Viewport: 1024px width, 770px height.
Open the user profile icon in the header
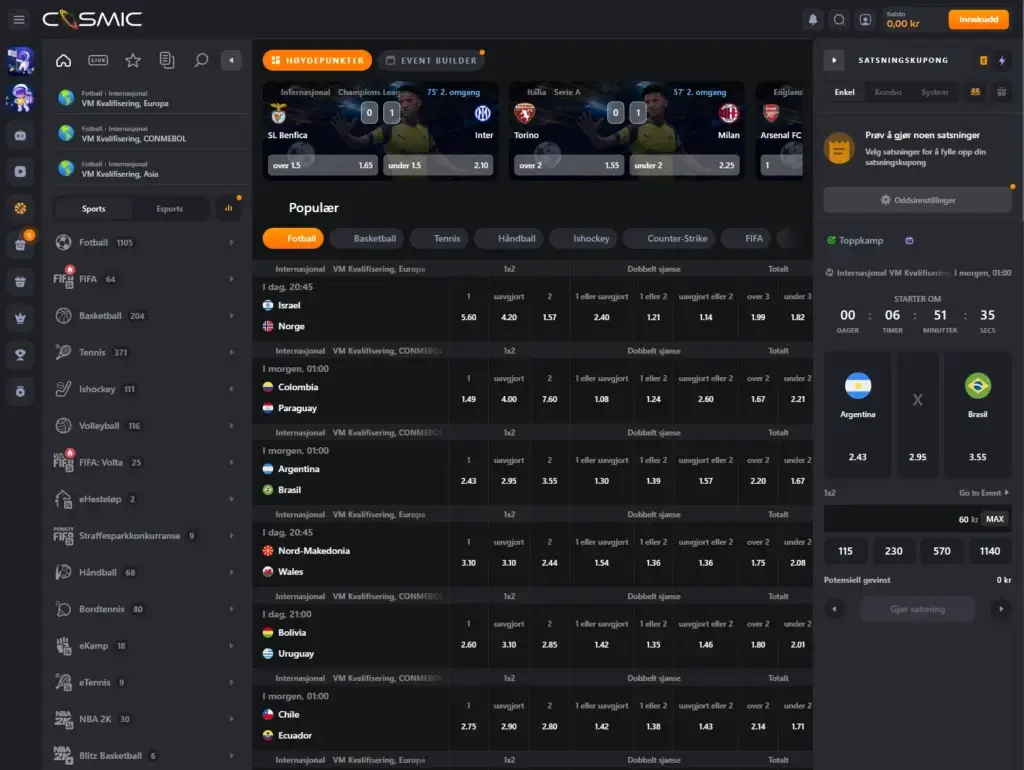tap(865, 20)
